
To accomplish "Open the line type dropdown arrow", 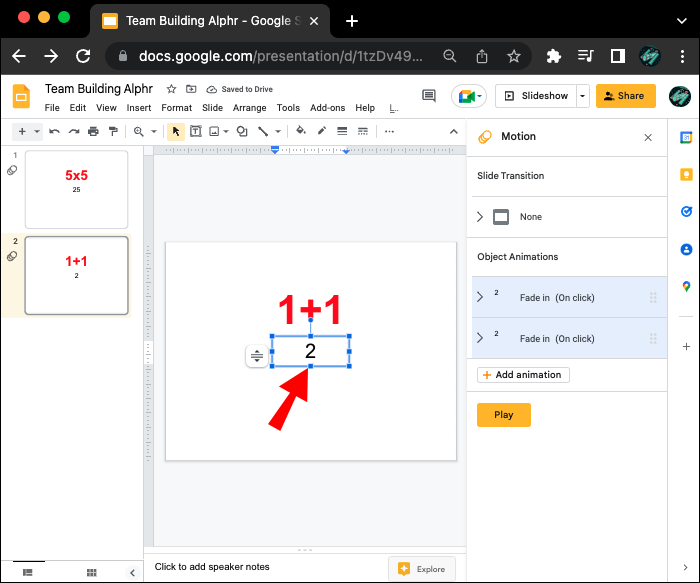I will (x=278, y=132).
